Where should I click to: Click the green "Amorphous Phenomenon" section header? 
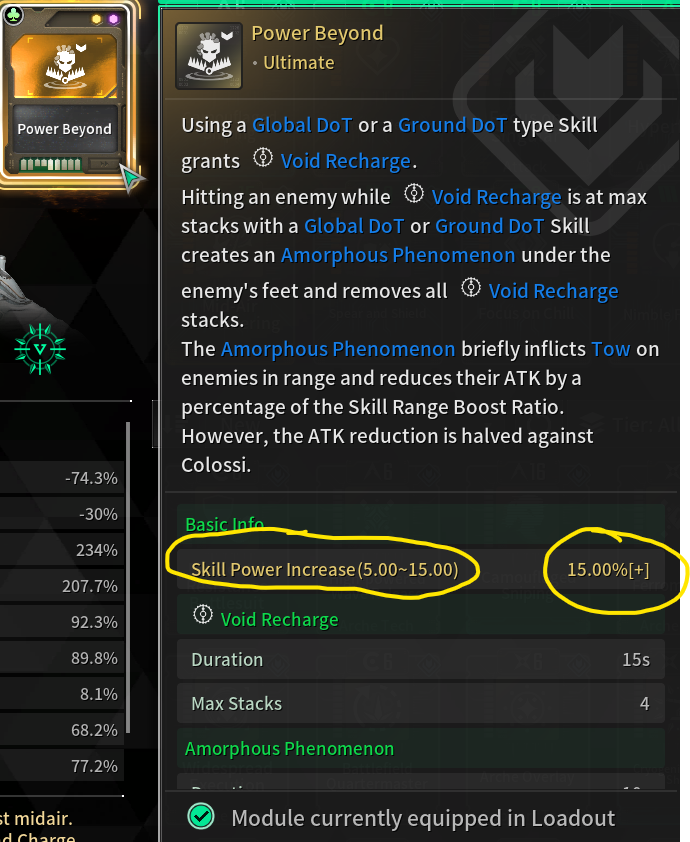tap(289, 748)
